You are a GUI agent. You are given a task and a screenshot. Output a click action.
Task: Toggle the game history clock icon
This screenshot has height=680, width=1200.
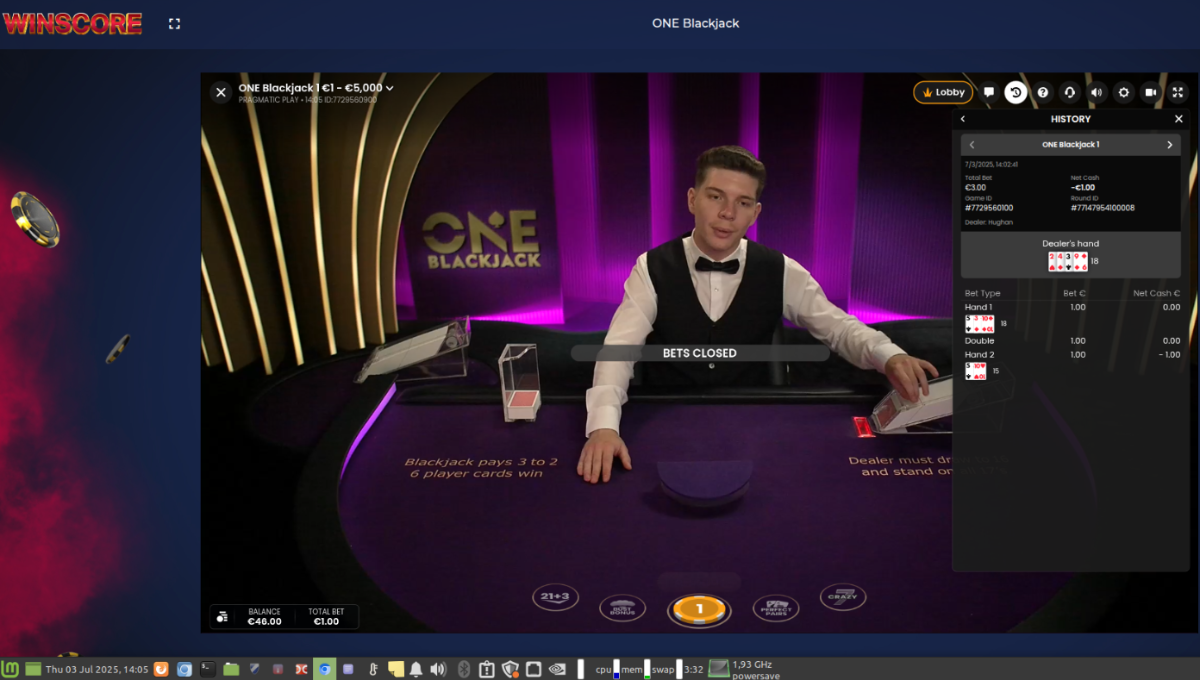pyautogui.click(x=1016, y=92)
